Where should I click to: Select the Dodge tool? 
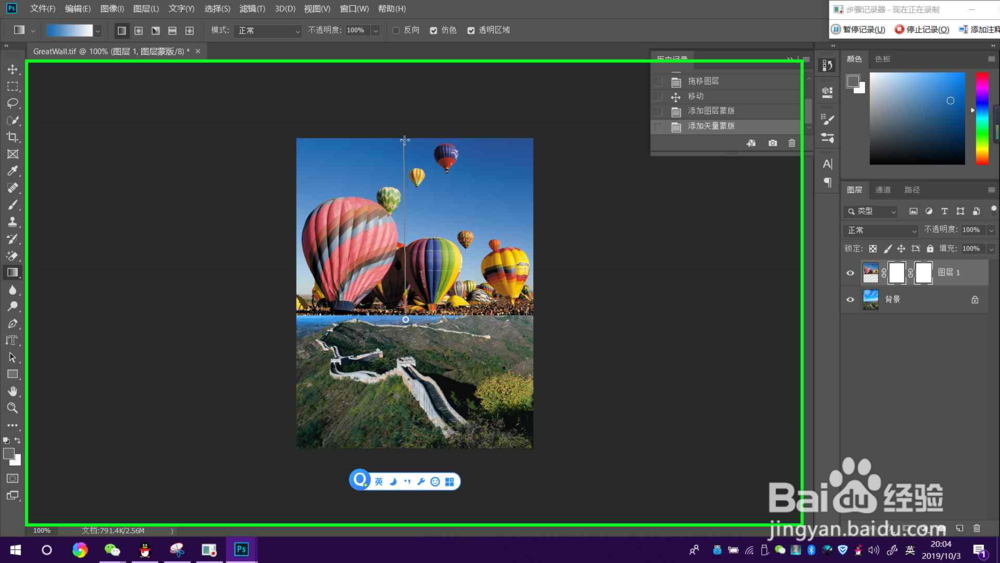click(x=12, y=307)
